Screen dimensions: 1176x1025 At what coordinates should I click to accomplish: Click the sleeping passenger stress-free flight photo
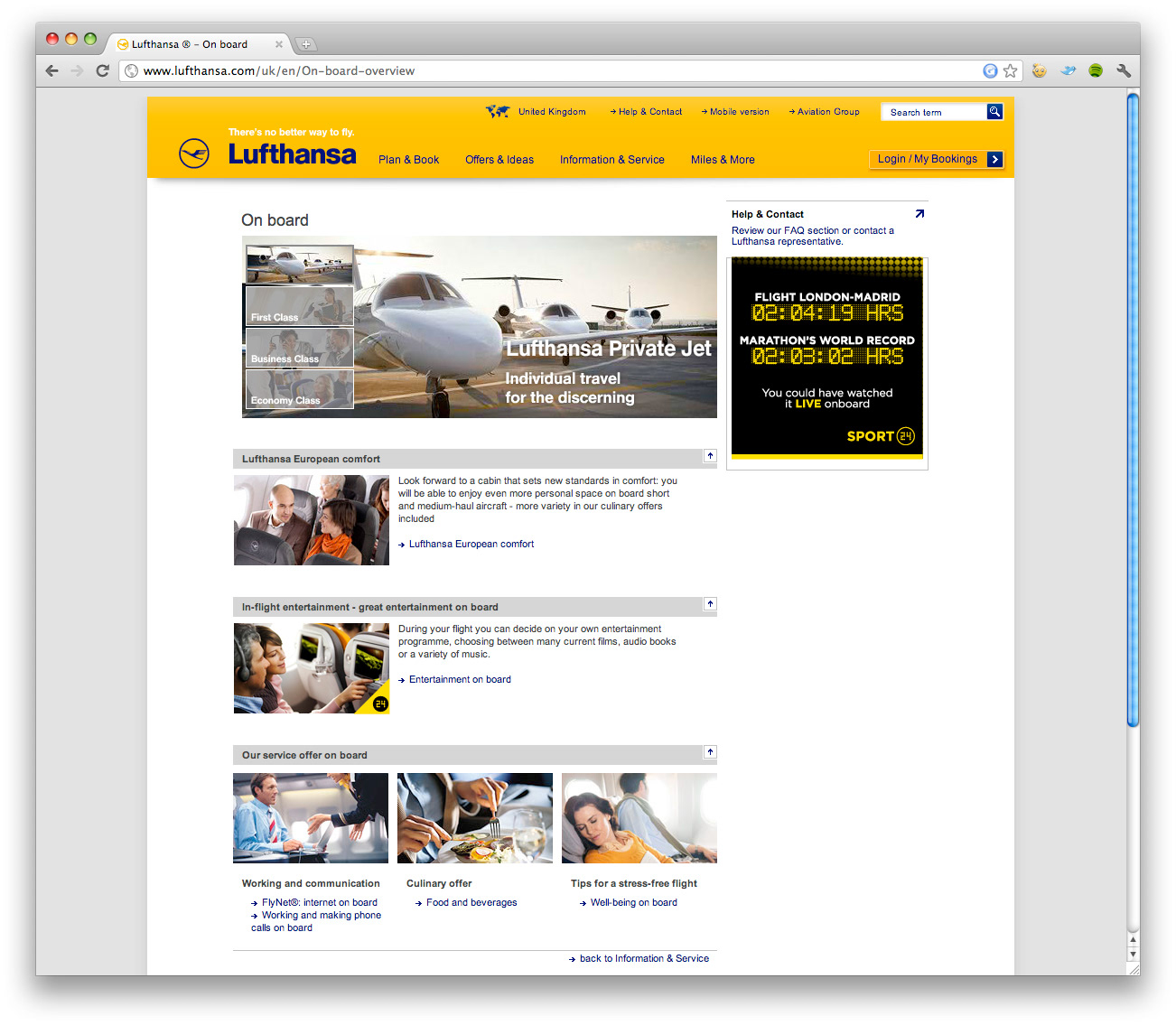(x=639, y=818)
